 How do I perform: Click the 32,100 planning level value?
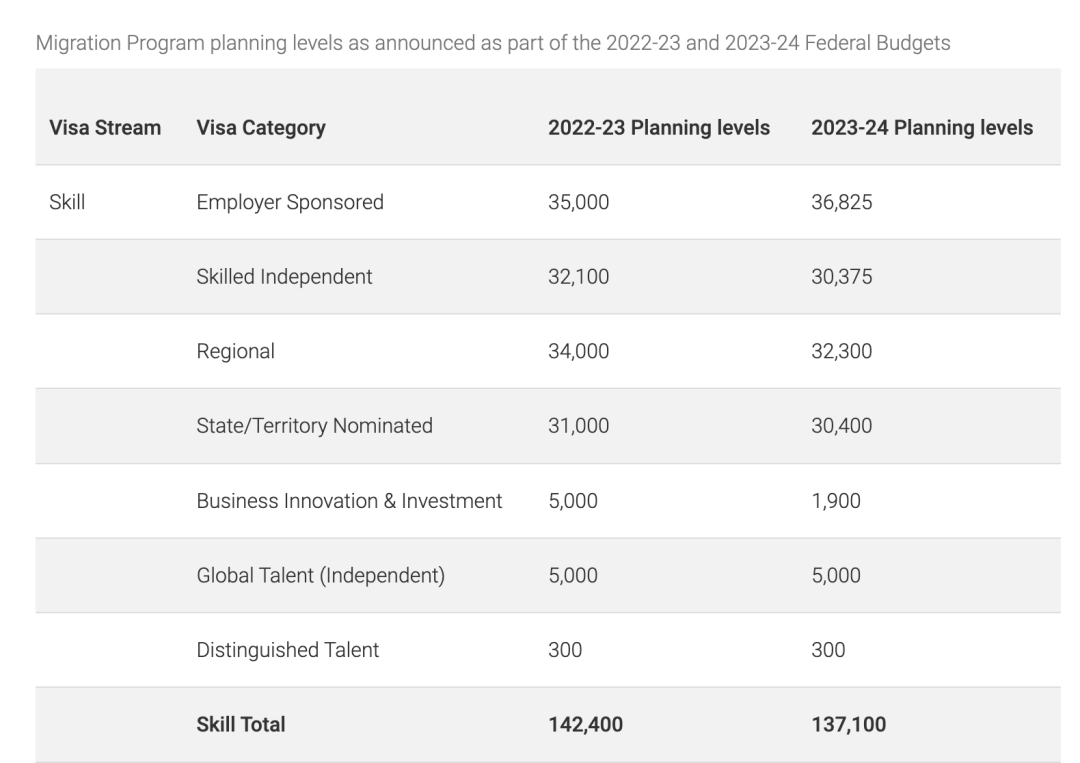[x=578, y=277]
